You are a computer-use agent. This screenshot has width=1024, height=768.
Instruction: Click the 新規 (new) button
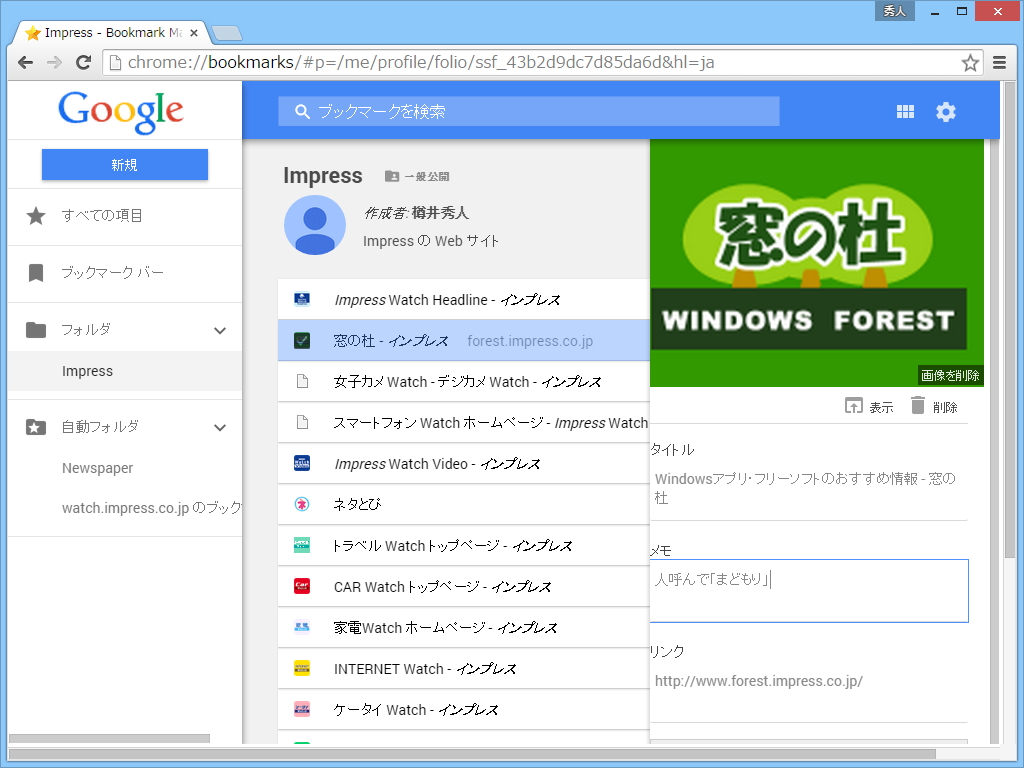(x=124, y=164)
